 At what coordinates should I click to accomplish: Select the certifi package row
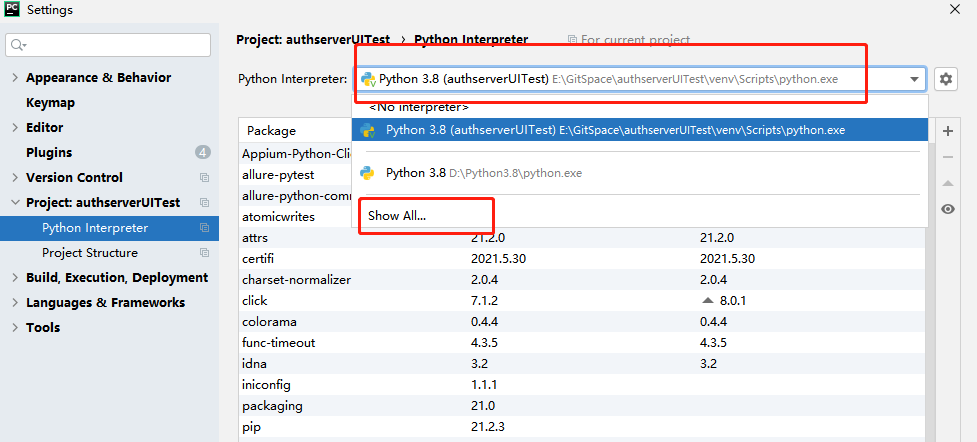(x=582, y=259)
